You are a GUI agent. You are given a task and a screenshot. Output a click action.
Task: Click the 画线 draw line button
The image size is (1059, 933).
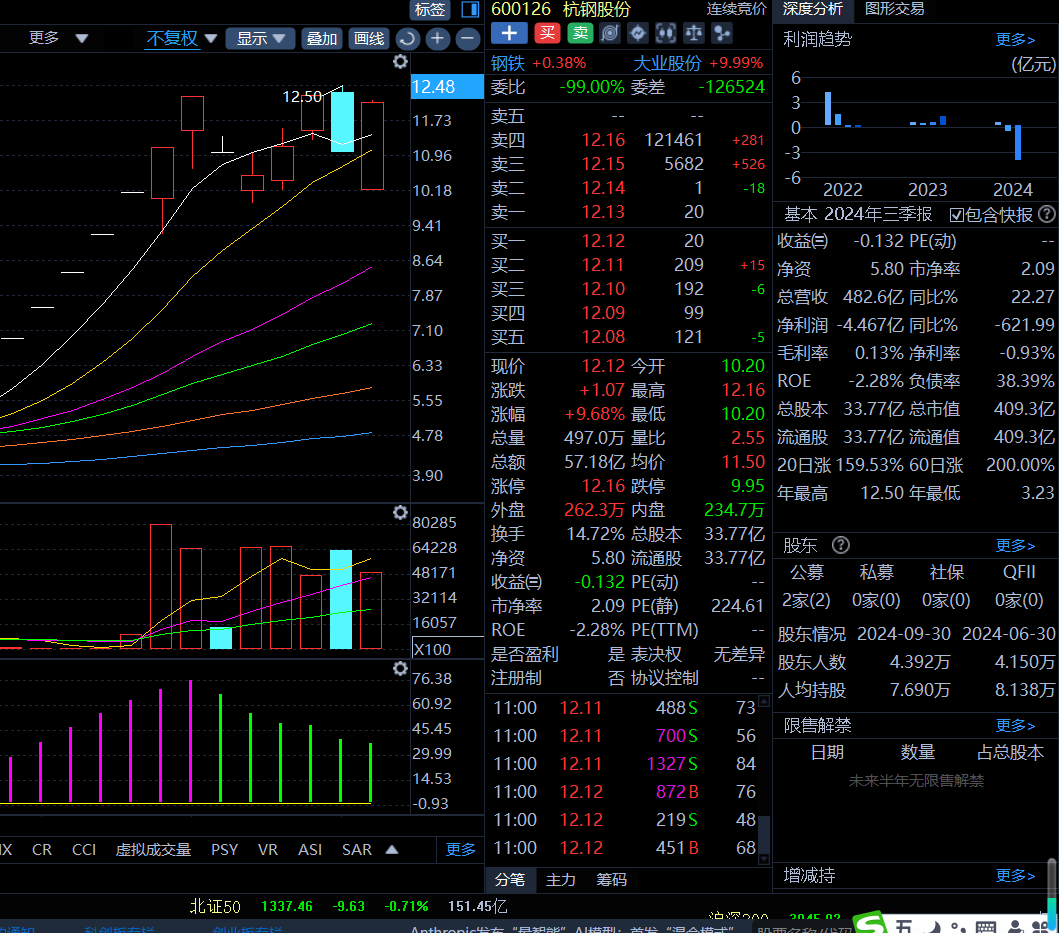click(x=369, y=39)
